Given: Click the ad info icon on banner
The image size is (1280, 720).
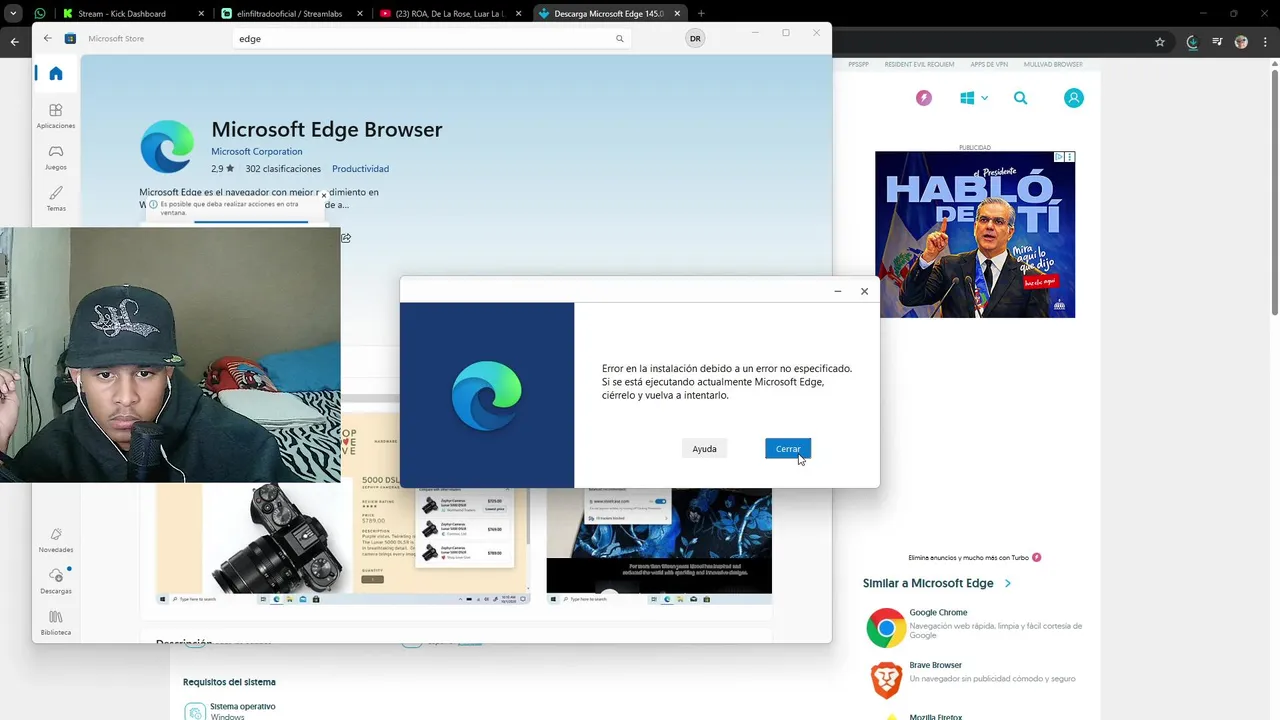Looking at the screenshot, I should click(1060, 157).
